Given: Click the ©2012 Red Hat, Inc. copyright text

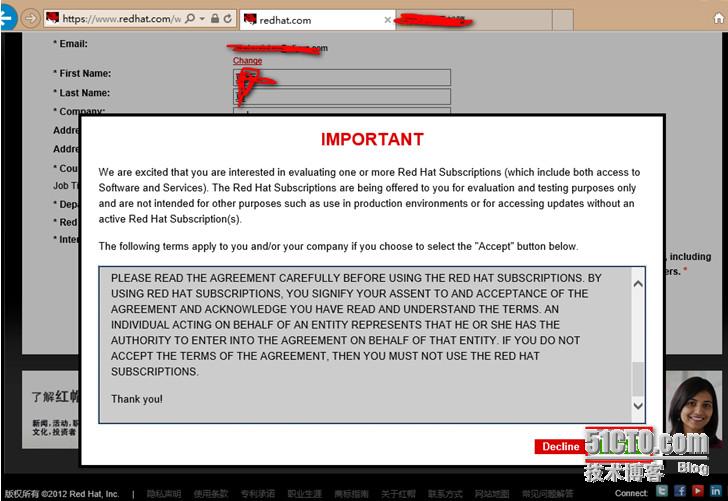Looking at the screenshot, I should (x=80, y=494).
